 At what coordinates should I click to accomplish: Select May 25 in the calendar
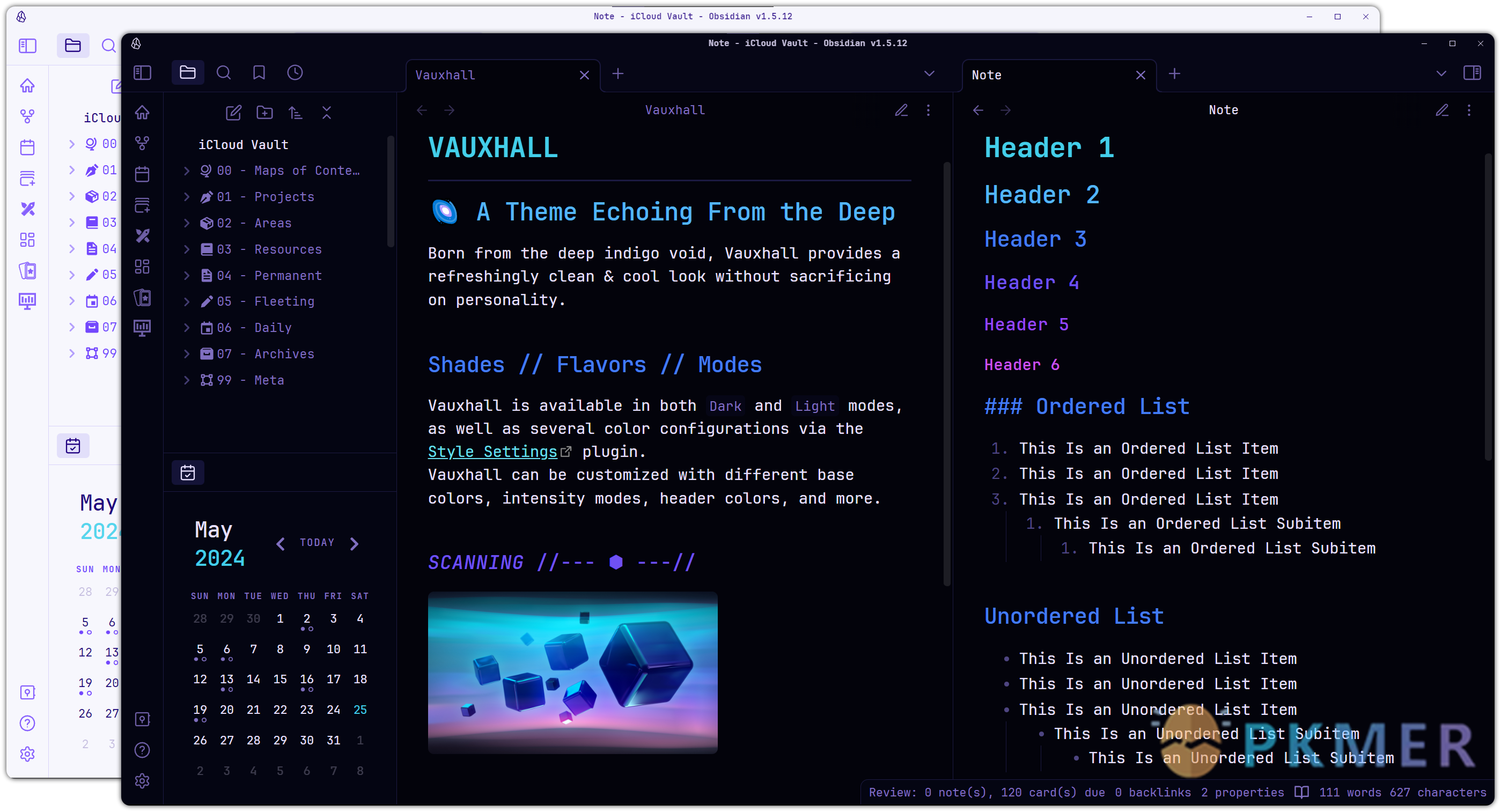(x=360, y=710)
